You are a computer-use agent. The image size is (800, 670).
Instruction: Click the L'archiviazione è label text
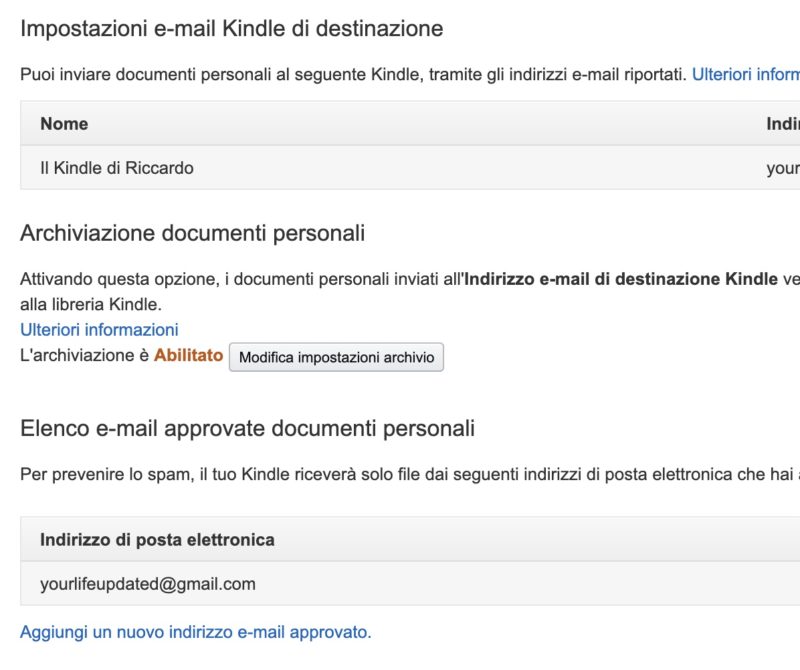click(x=84, y=356)
